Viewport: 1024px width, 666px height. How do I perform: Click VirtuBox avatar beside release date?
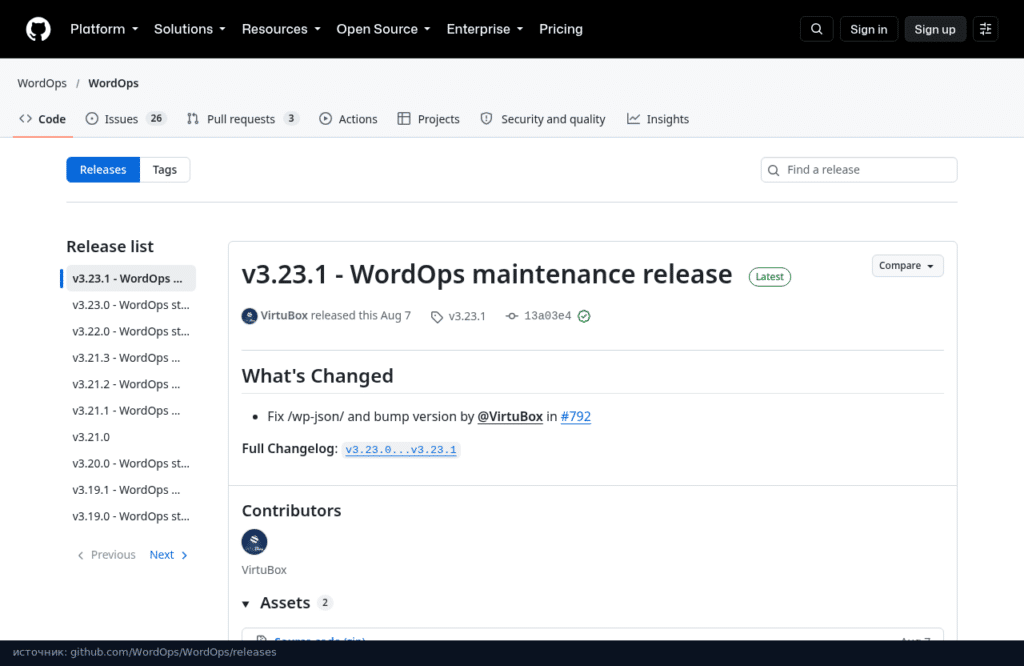point(249,316)
